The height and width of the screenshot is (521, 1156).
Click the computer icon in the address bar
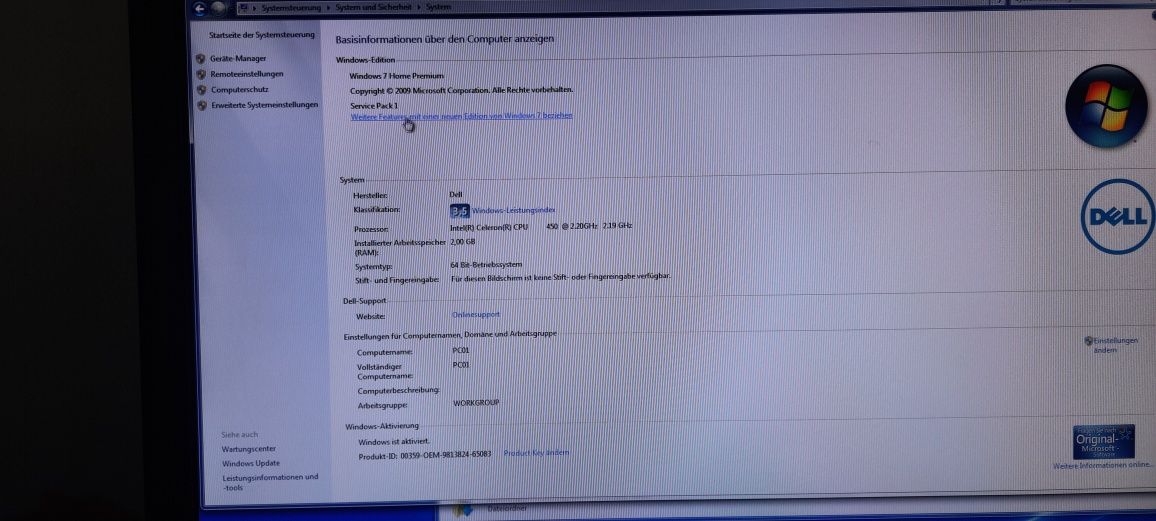click(244, 8)
